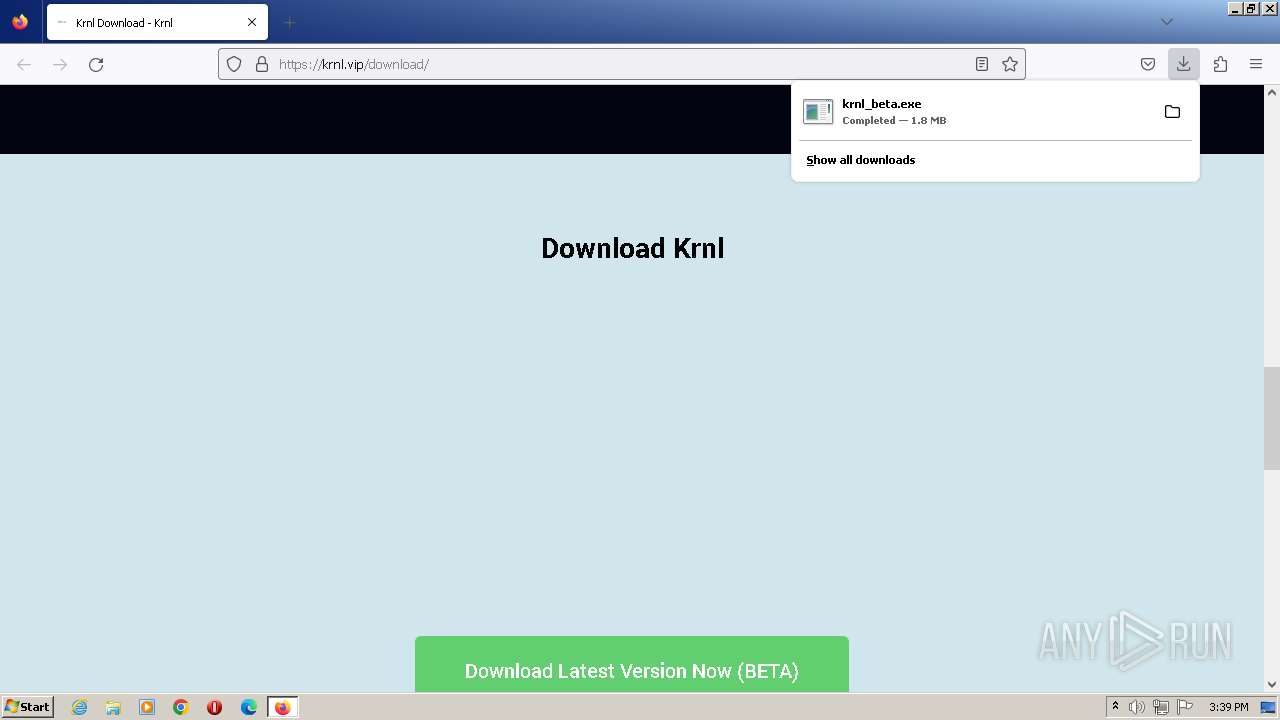This screenshot has height=720, width=1280.
Task: Toggle reader view icon
Action: pos(982,64)
